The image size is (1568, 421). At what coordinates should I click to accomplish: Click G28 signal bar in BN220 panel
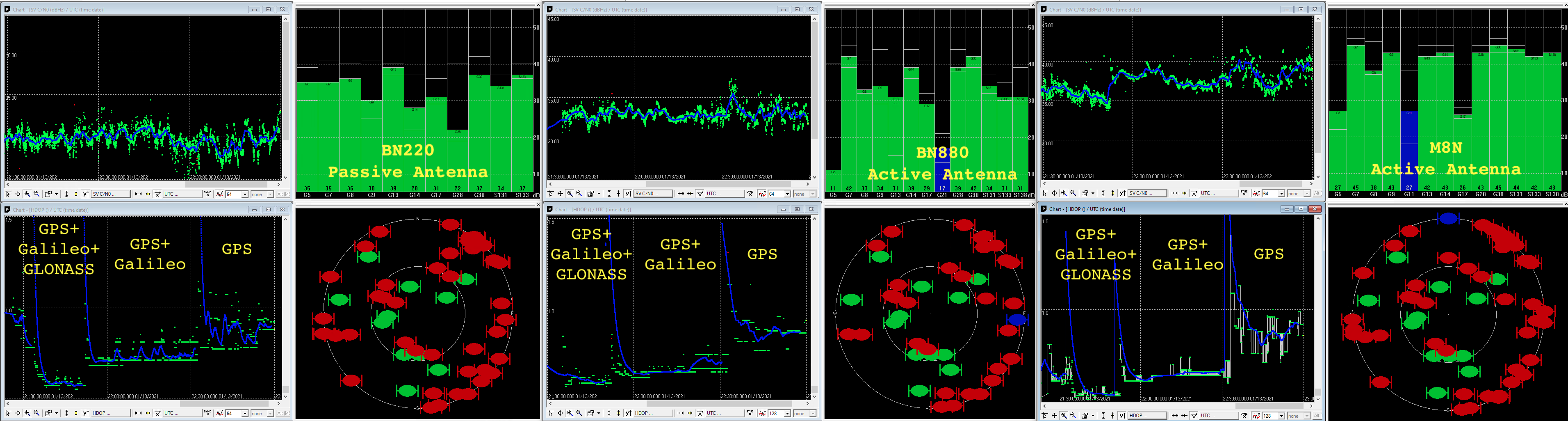[x=457, y=160]
